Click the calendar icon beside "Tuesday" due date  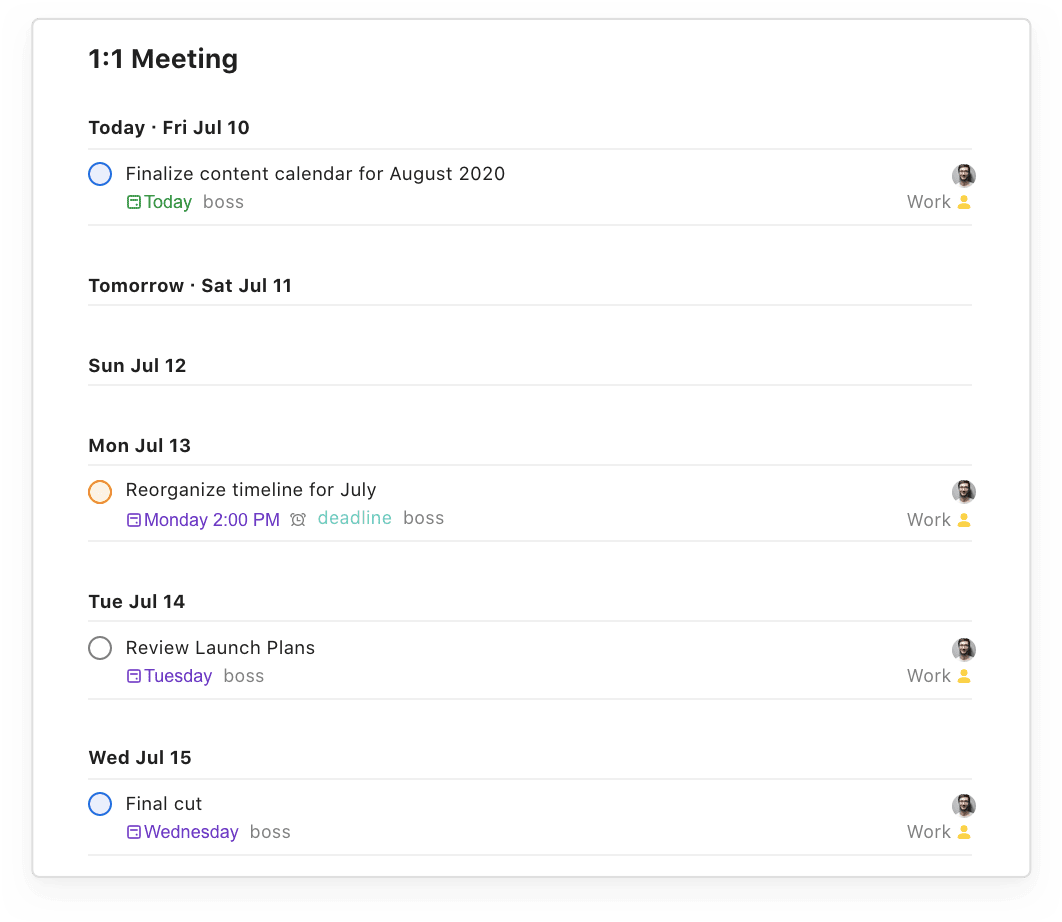132,675
